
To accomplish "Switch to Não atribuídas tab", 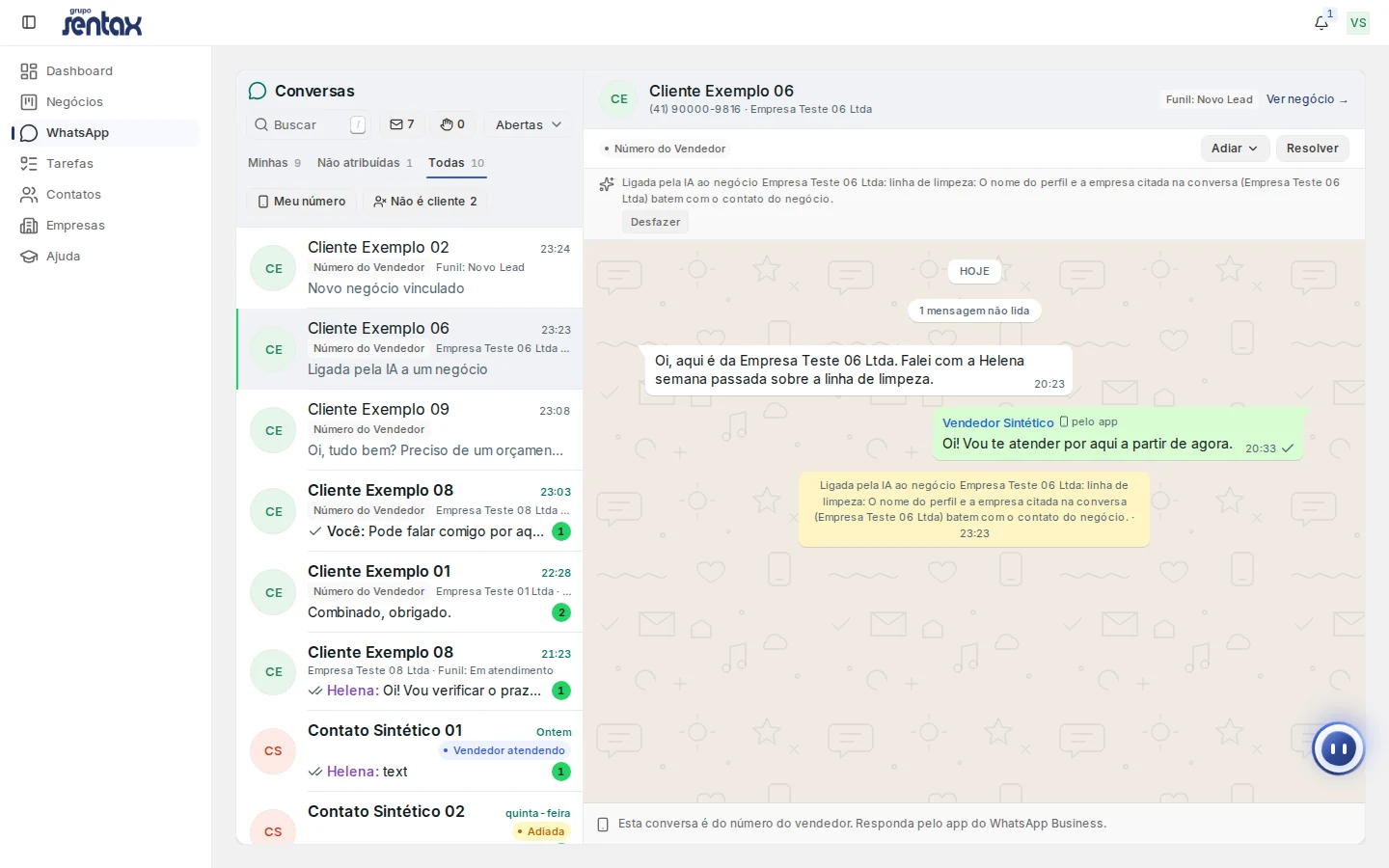I will tap(365, 163).
